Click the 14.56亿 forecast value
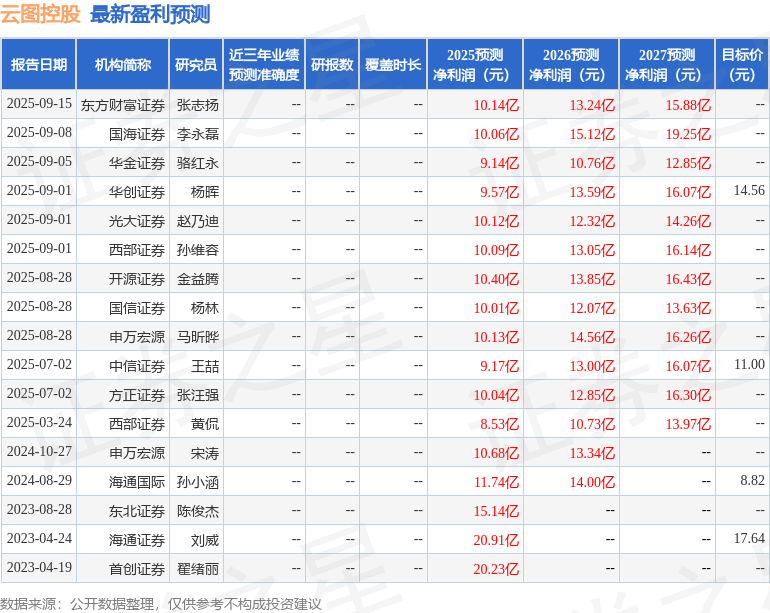Screen dimensions: 770x613 (592, 337)
